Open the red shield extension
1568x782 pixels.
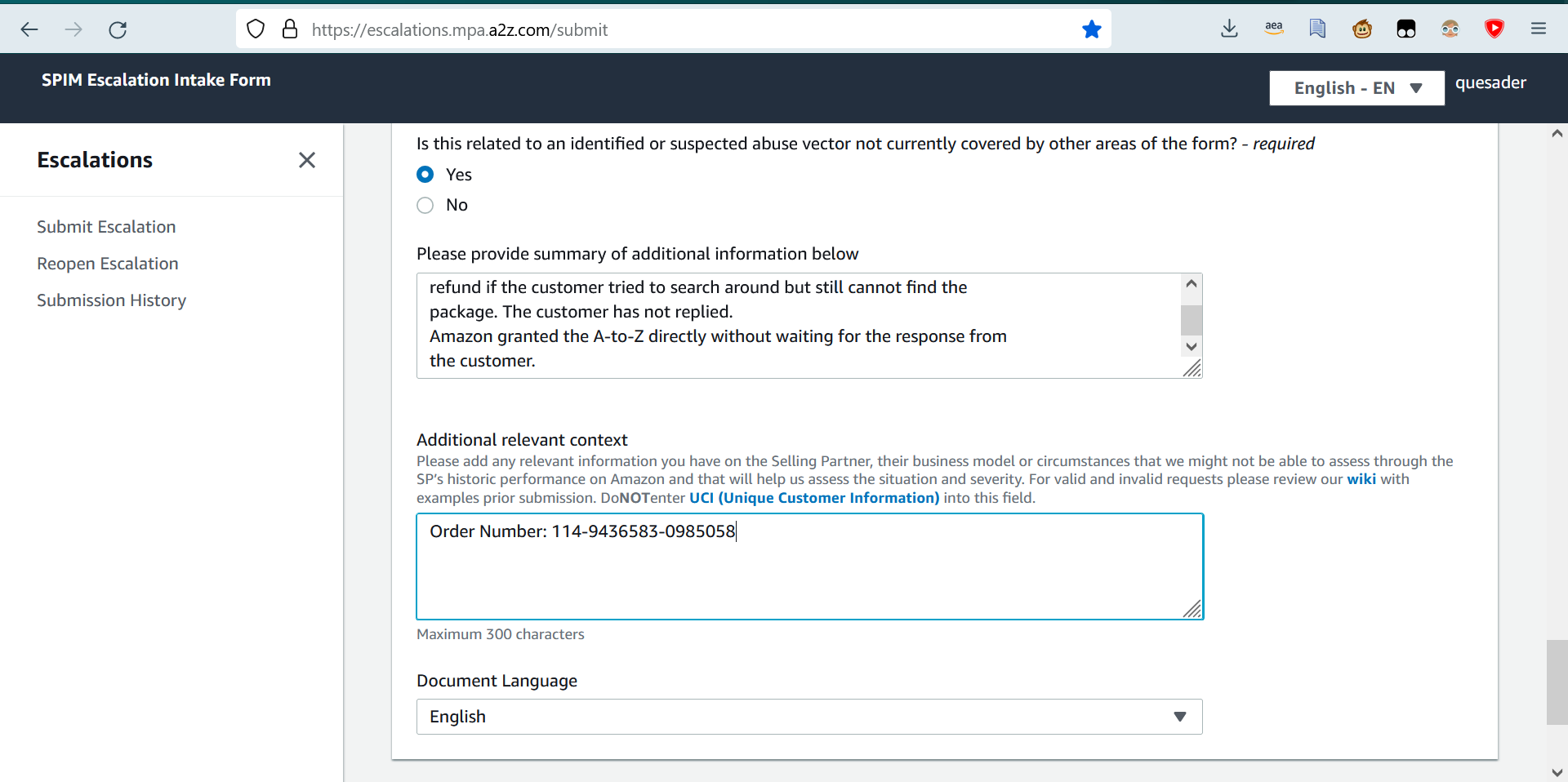pyautogui.click(x=1494, y=29)
